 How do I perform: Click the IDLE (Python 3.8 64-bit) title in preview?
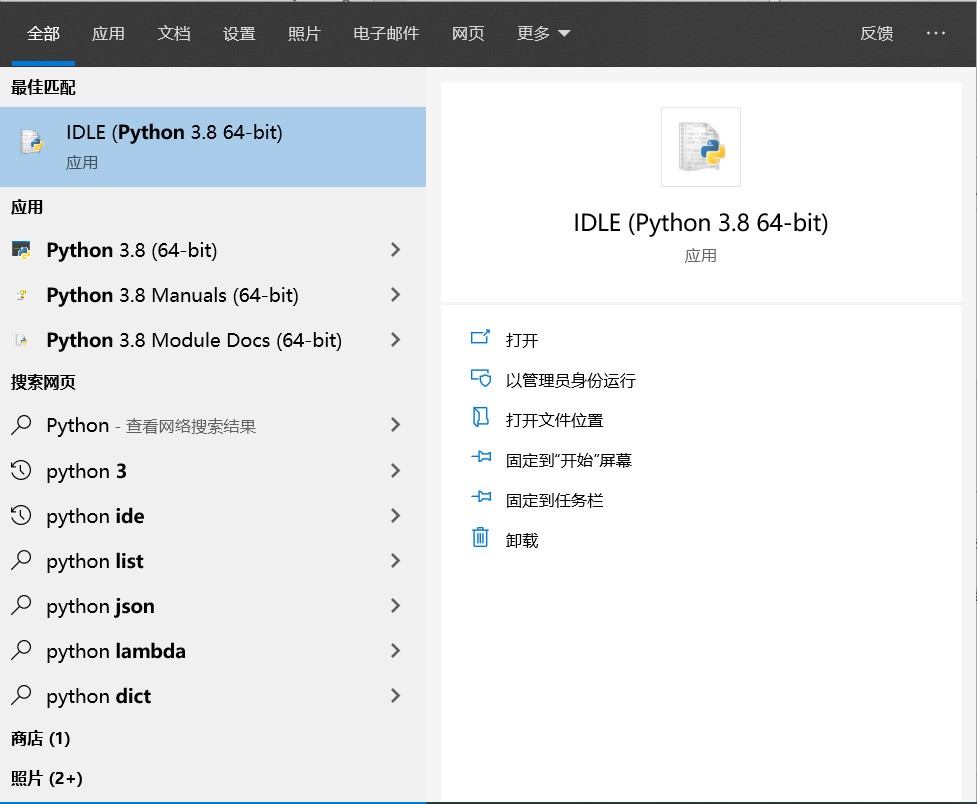pos(701,223)
